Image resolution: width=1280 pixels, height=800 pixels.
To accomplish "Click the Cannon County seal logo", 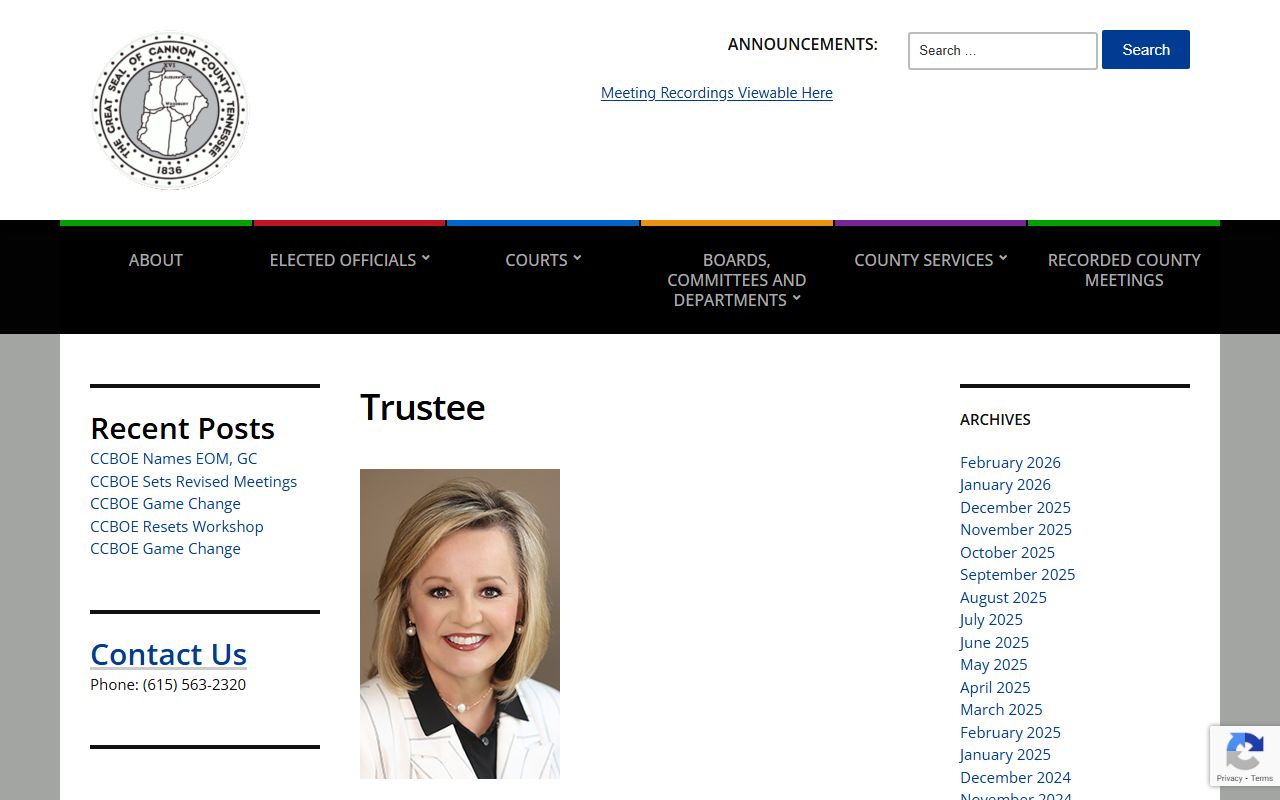I will click(x=169, y=110).
